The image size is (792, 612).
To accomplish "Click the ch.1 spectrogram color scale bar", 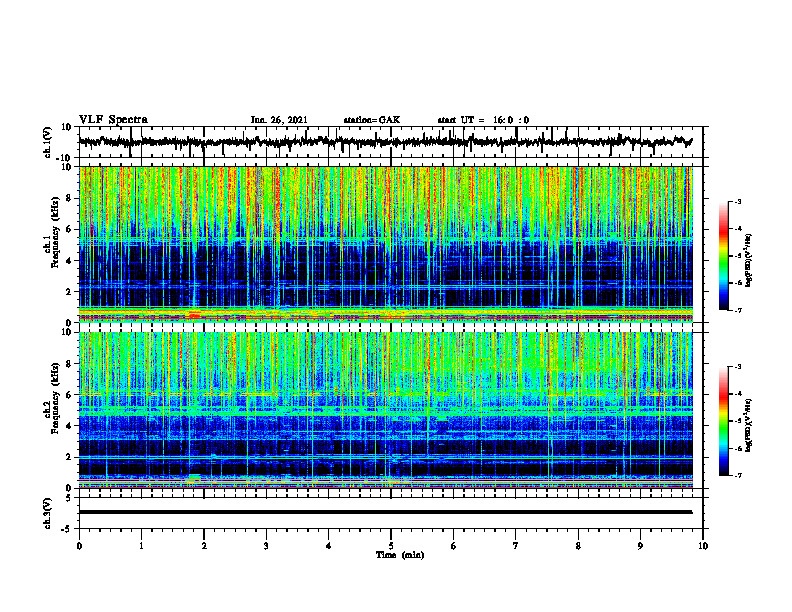I will pyautogui.click(x=723, y=256).
